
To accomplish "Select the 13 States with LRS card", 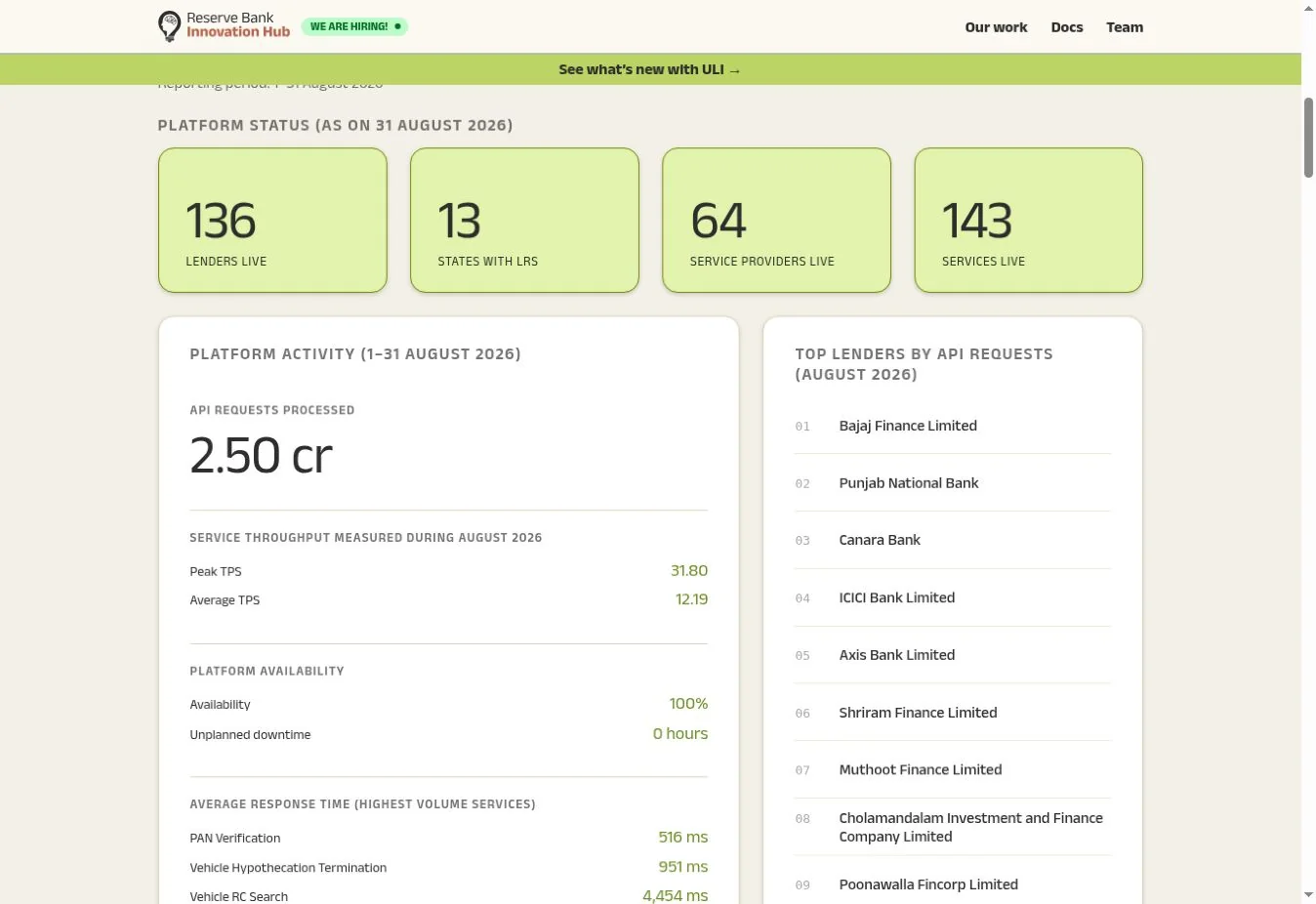I will 524,220.
